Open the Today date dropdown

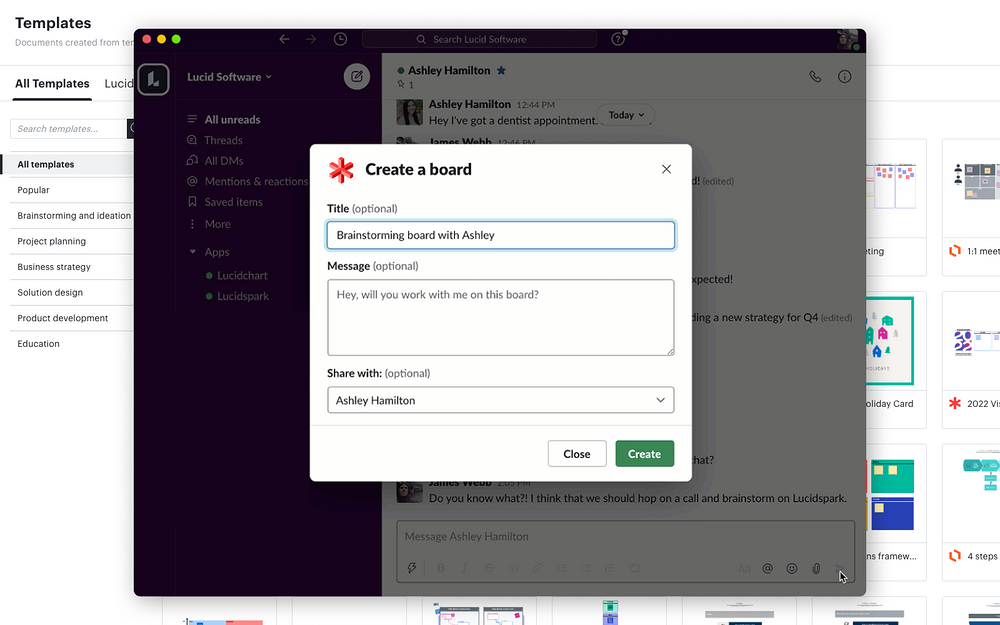tap(626, 115)
